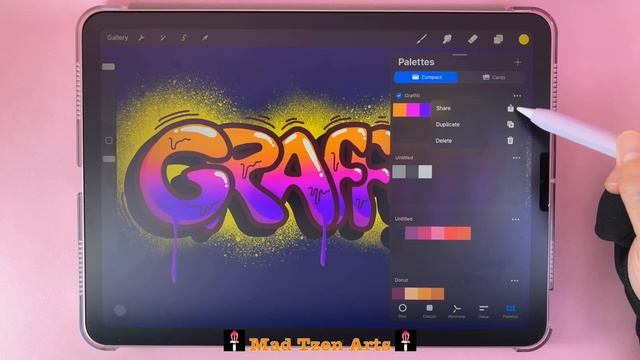The width and height of the screenshot is (640, 360).
Task: Pick the orange Graffiti swatch
Action: [400, 110]
